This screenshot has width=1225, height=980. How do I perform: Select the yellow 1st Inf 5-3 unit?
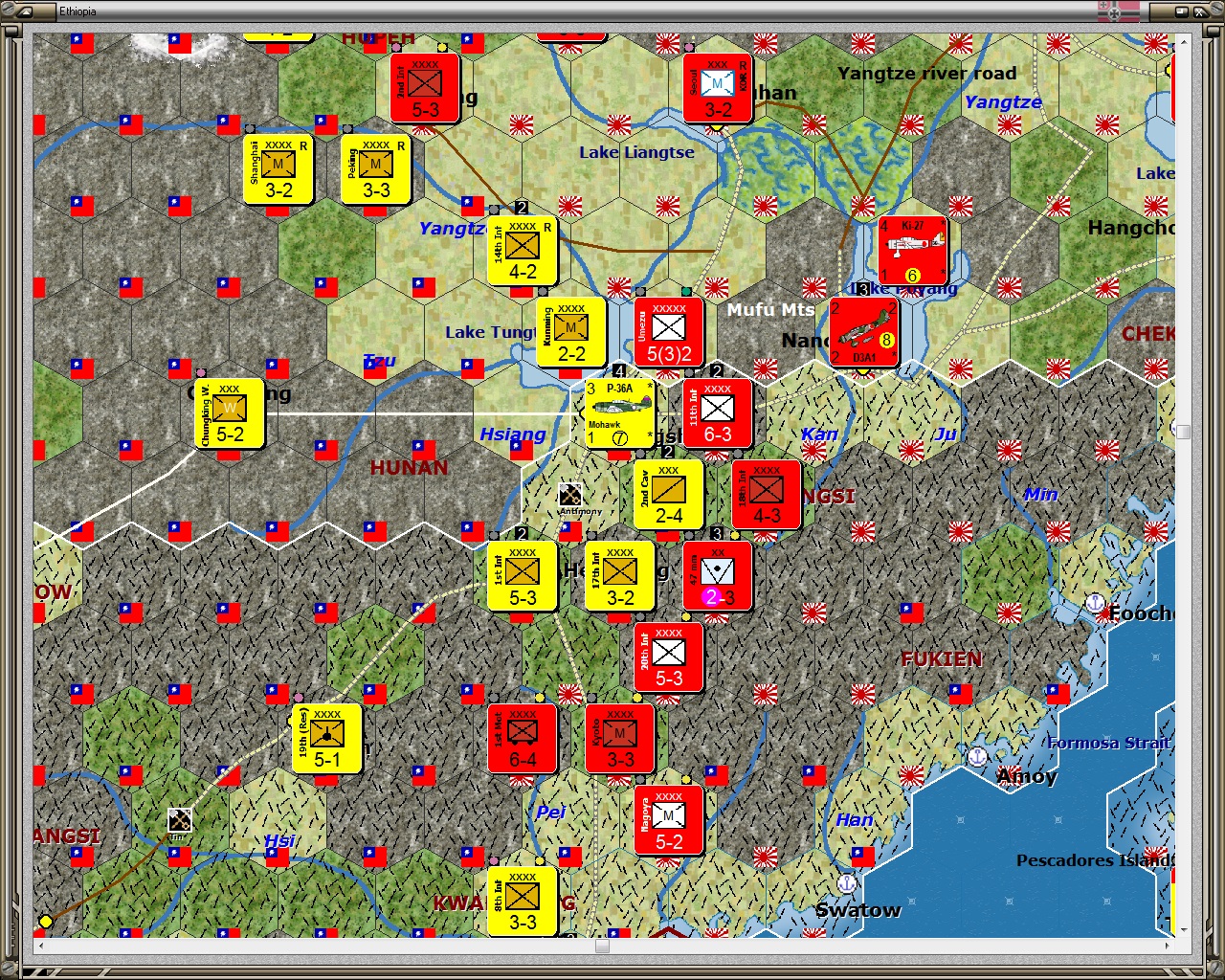(x=523, y=576)
